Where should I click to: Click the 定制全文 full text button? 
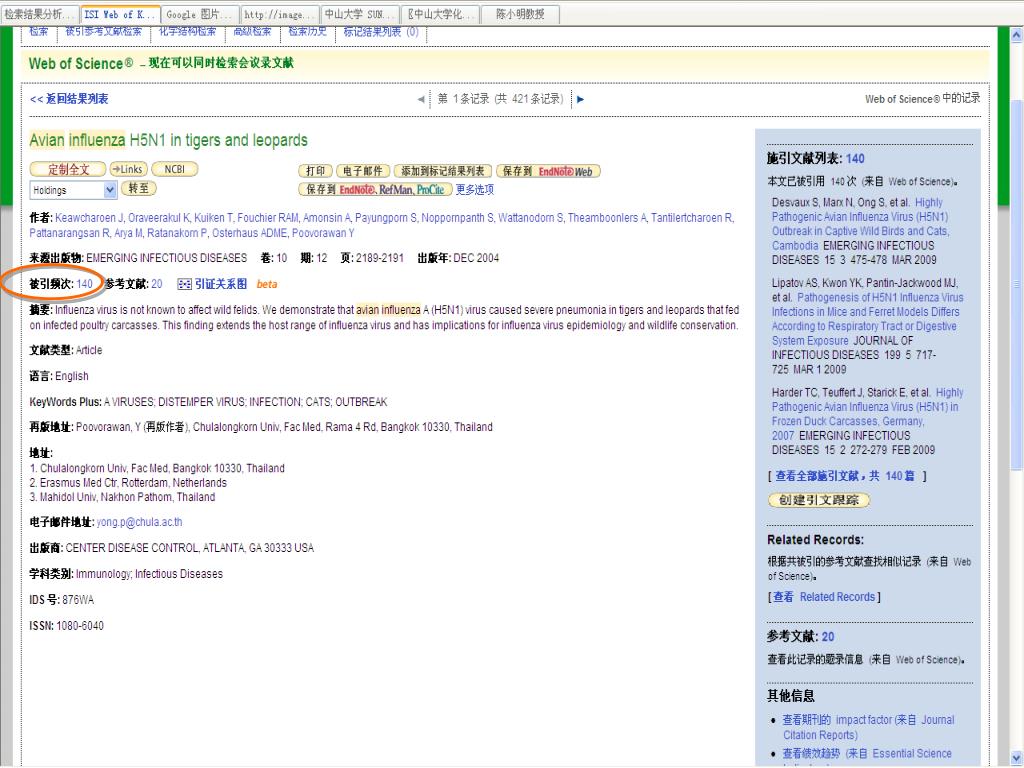click(68, 169)
